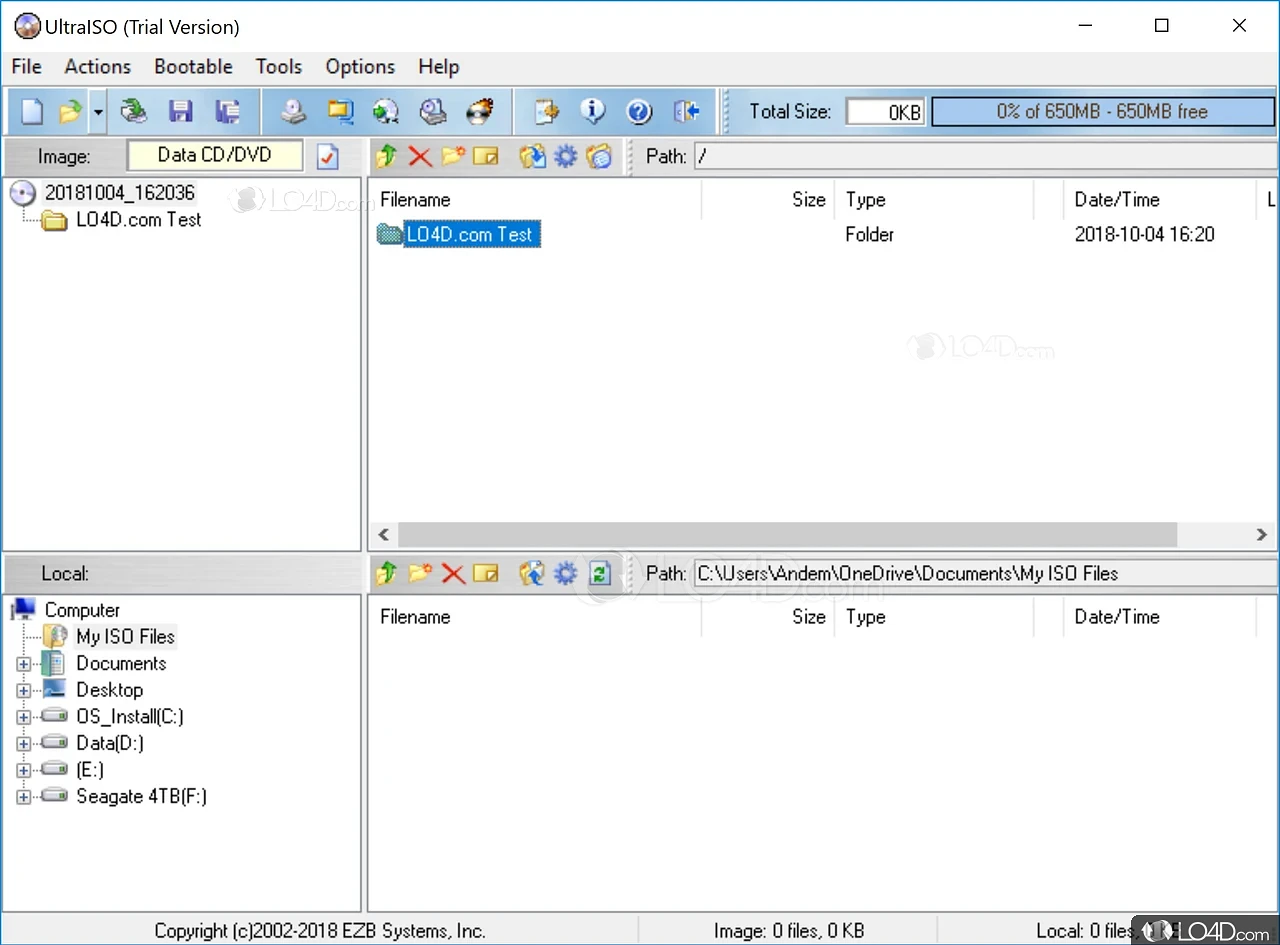Click the Open image folder icon
The image size is (1280, 945).
point(70,111)
